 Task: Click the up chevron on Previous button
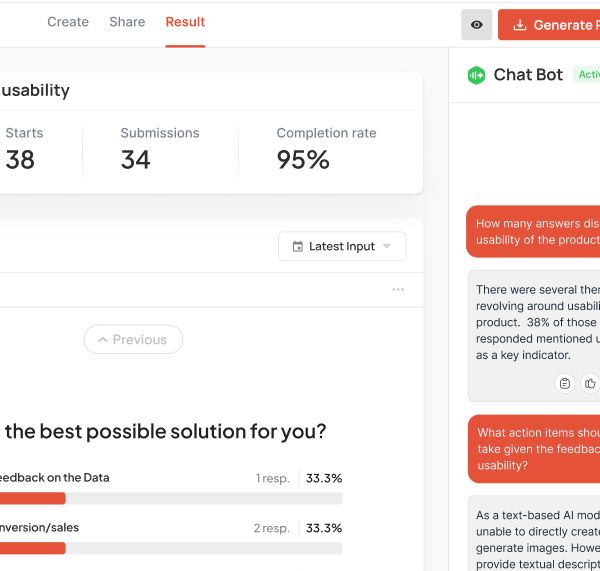(101, 340)
